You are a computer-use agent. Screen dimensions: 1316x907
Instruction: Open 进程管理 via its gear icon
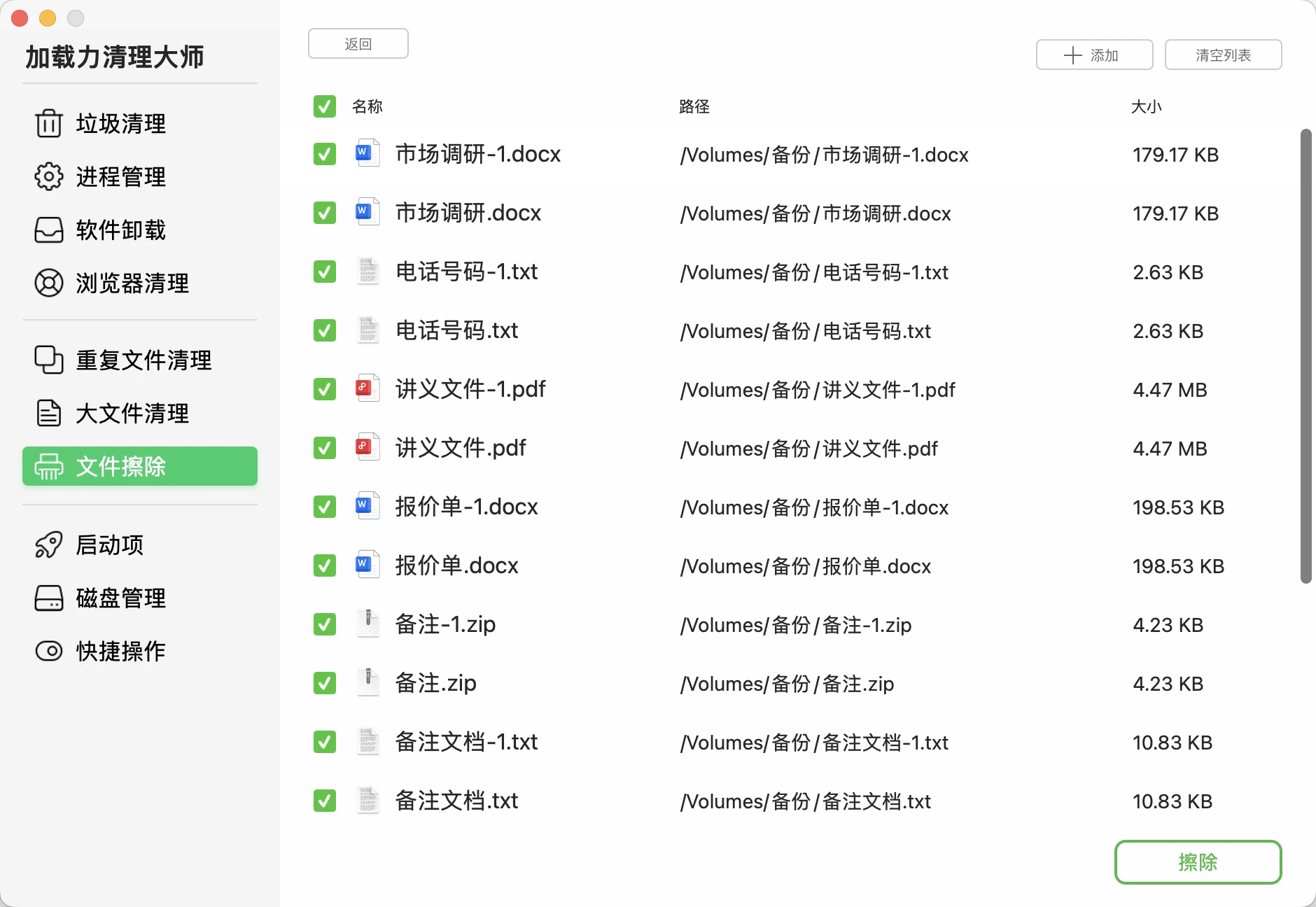(48, 177)
